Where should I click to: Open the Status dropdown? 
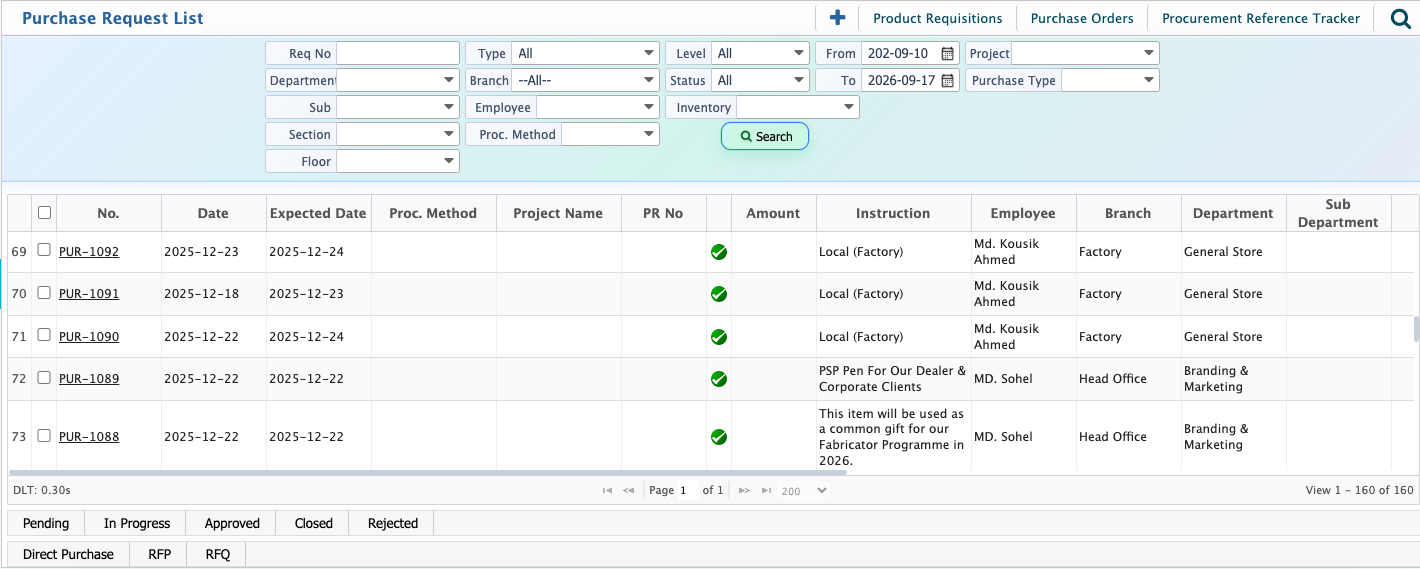(x=759, y=81)
